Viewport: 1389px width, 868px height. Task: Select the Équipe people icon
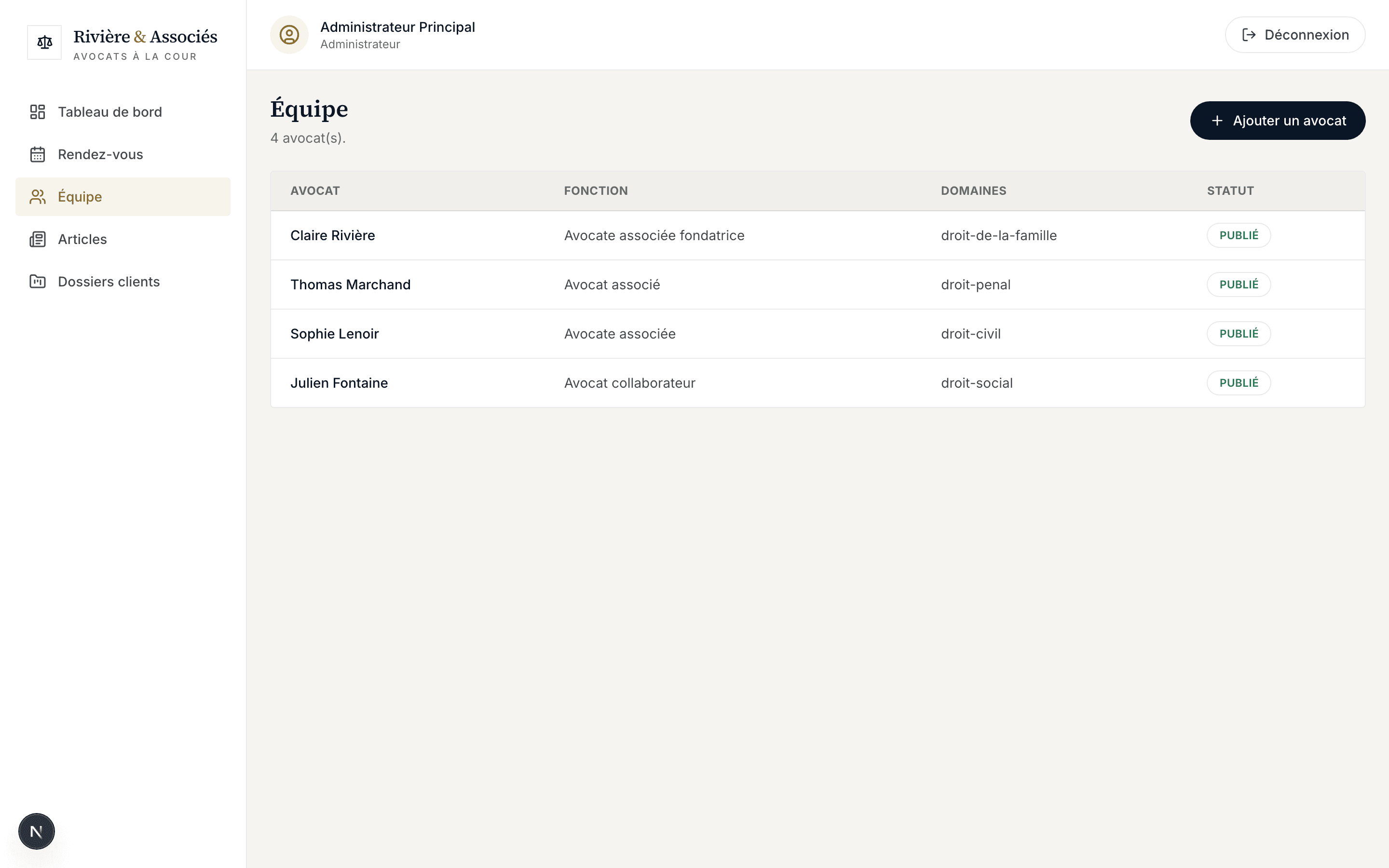37,197
